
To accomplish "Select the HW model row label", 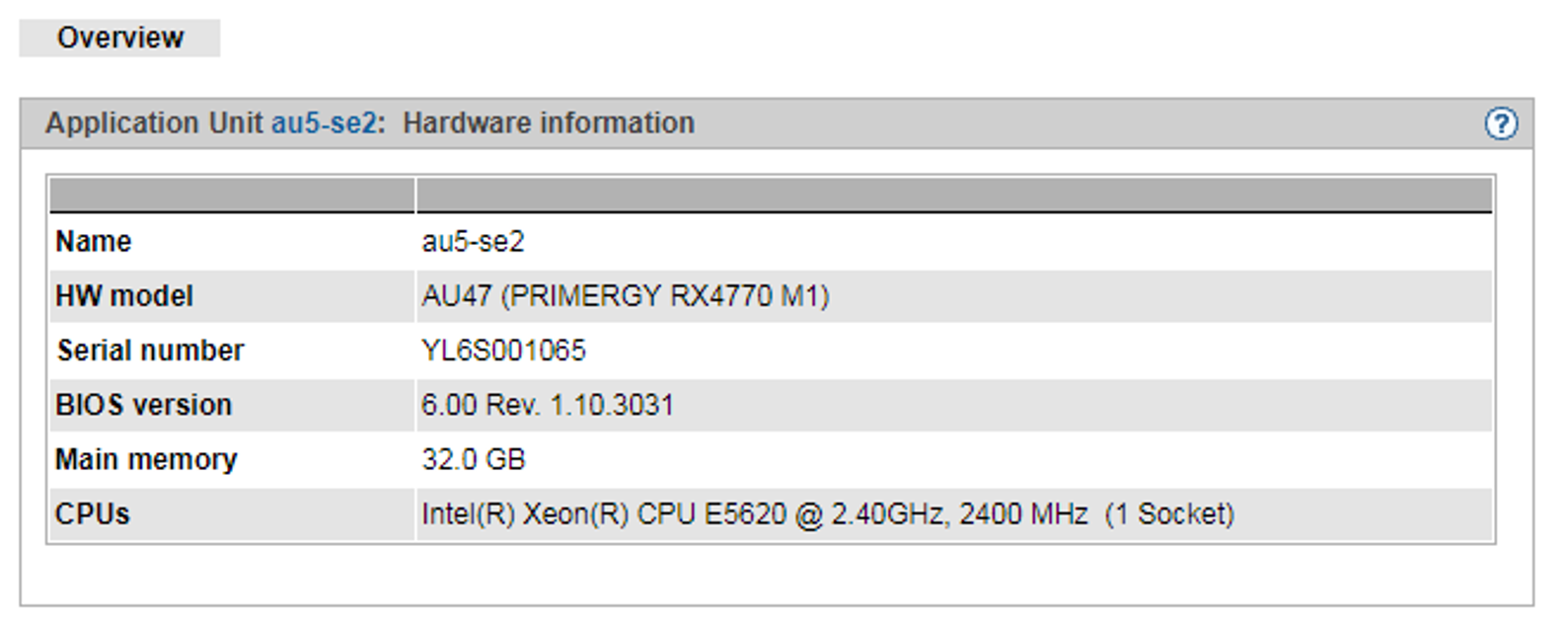I will coord(124,296).
